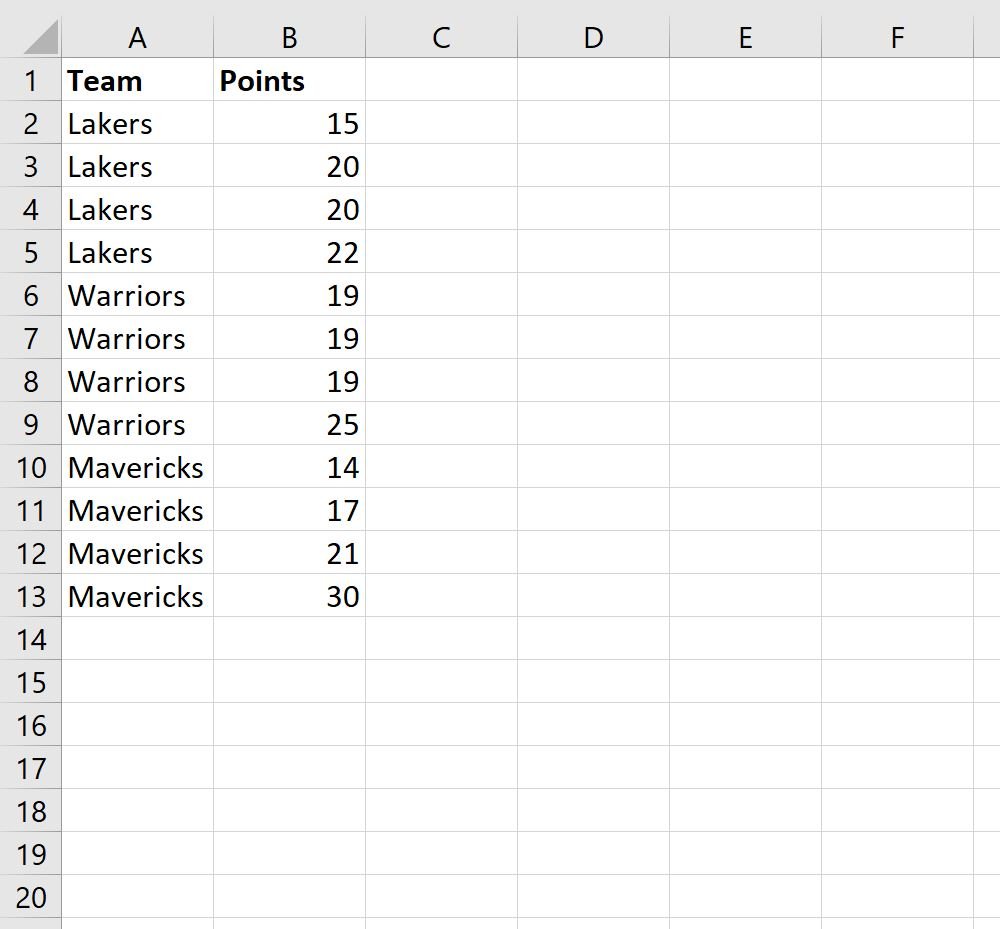Click the Select All corner triangle
This screenshot has width=1000, height=929.
coord(41,37)
